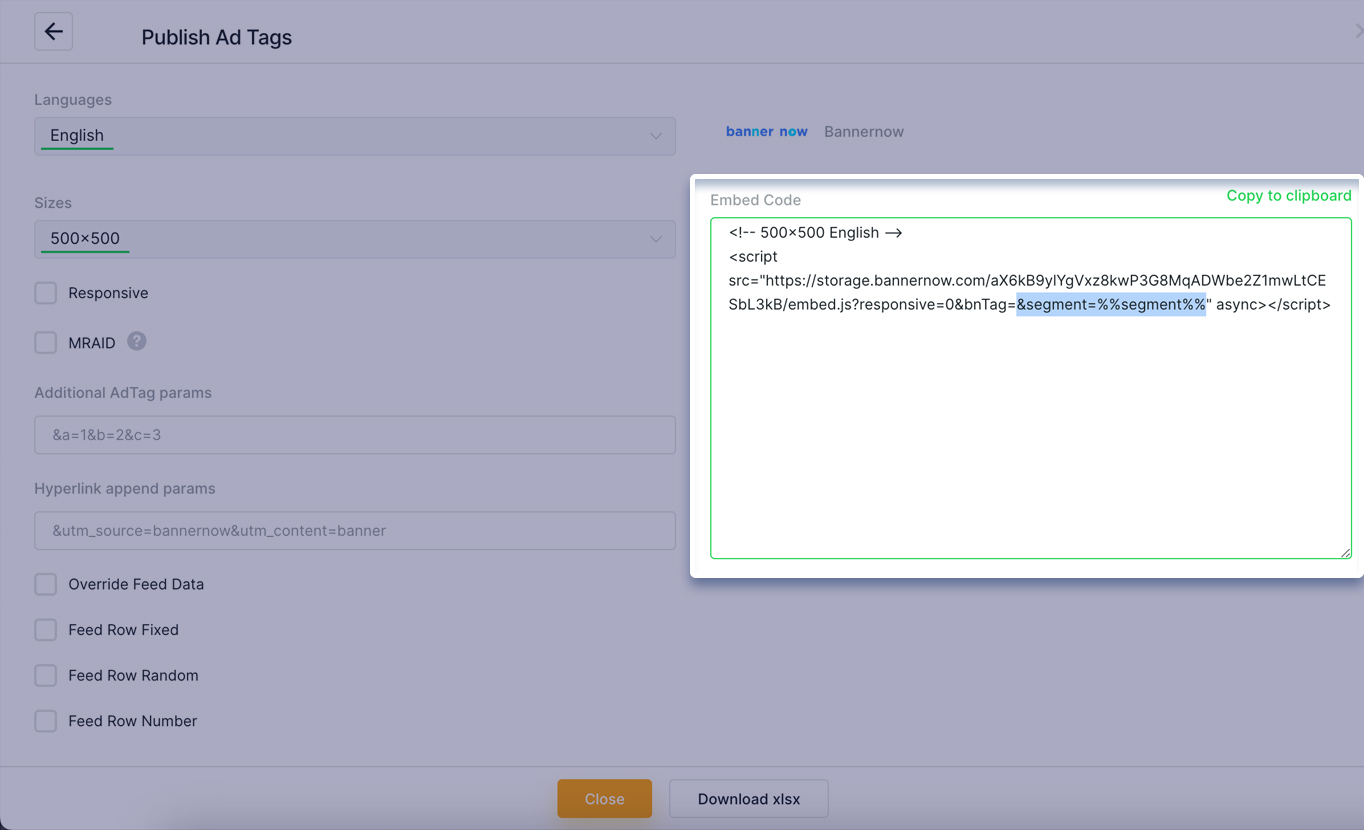Click the Hyperlink append params field
This screenshot has height=830, width=1364.
point(355,531)
